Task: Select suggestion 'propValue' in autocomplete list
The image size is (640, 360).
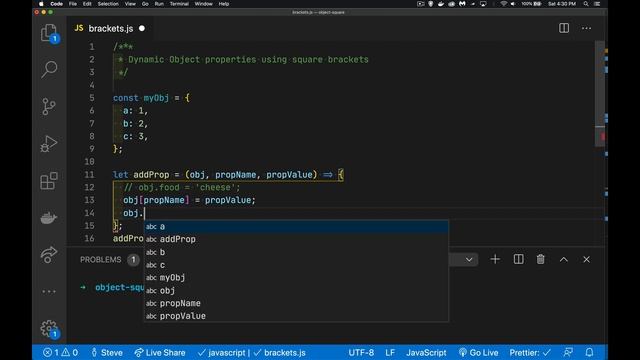Action: pos(296,316)
